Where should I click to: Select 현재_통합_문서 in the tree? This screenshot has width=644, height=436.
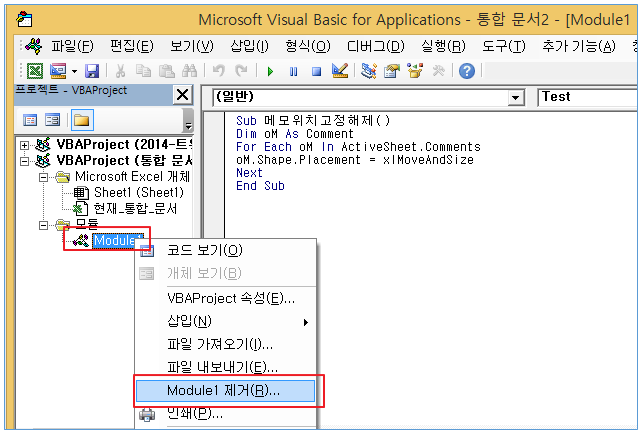(136, 209)
